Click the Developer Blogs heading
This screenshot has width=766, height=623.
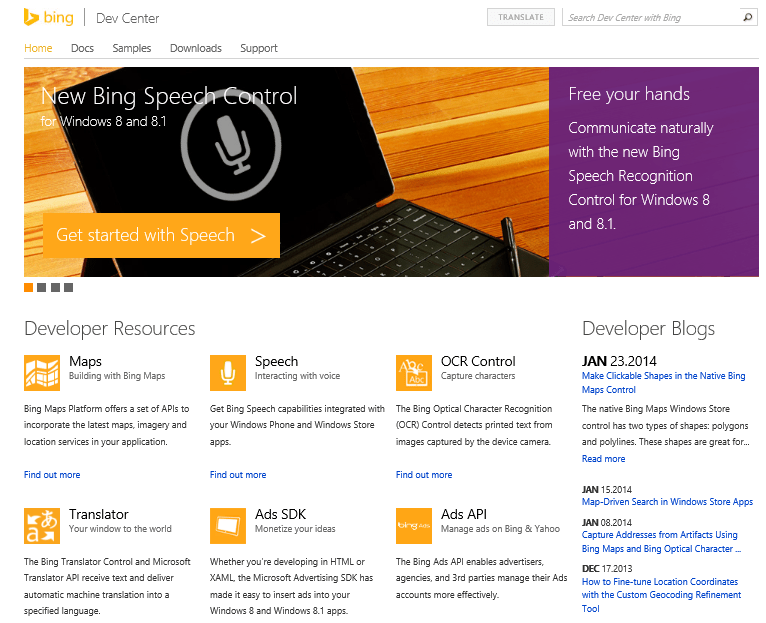[648, 328]
